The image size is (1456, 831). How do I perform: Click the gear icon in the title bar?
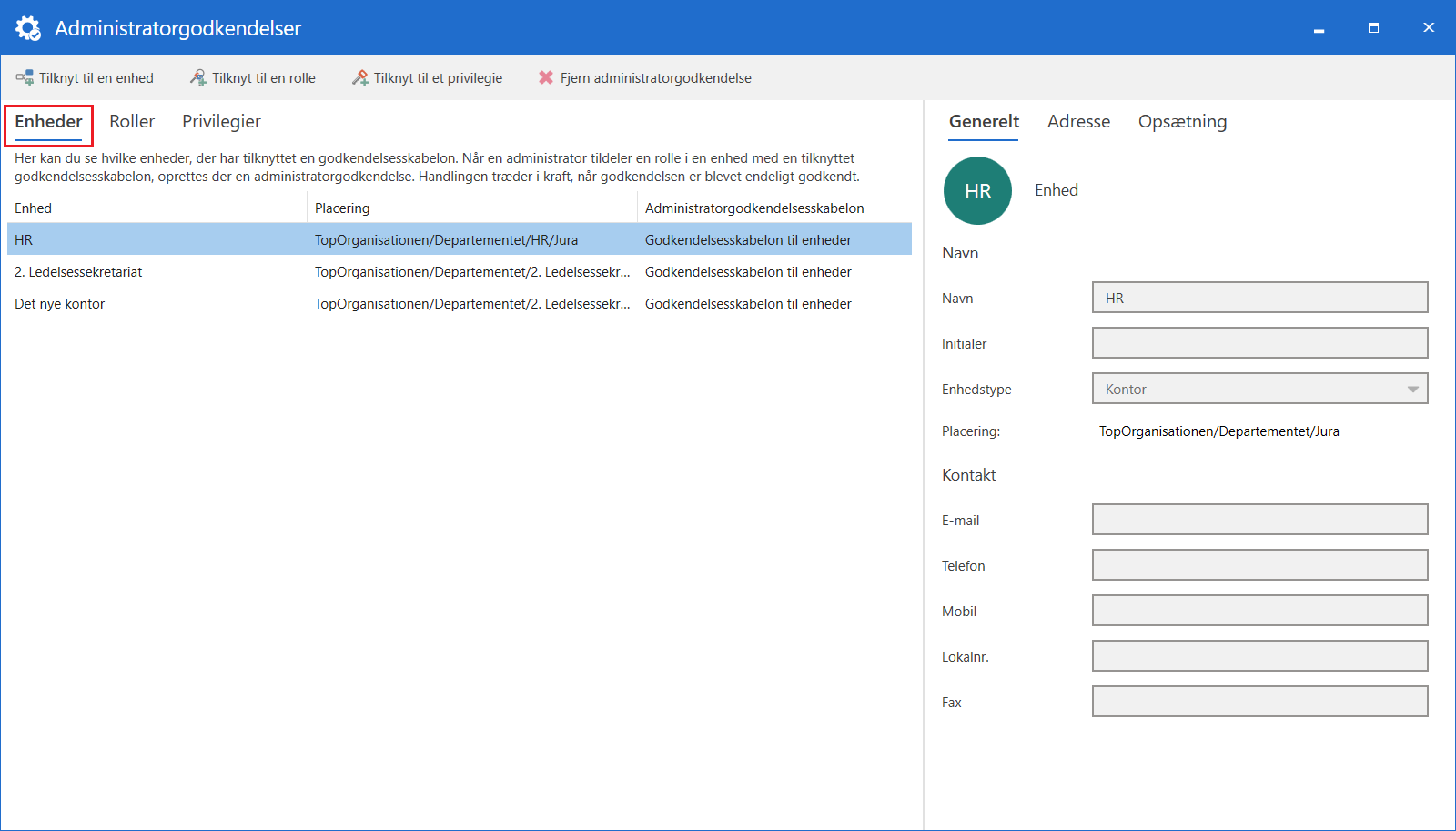click(28, 28)
